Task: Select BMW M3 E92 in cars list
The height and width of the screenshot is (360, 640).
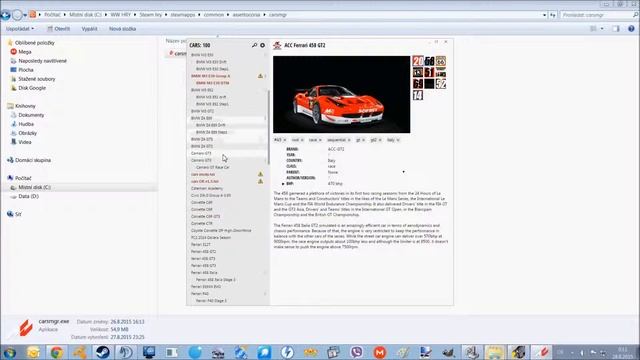Action: click(x=202, y=90)
